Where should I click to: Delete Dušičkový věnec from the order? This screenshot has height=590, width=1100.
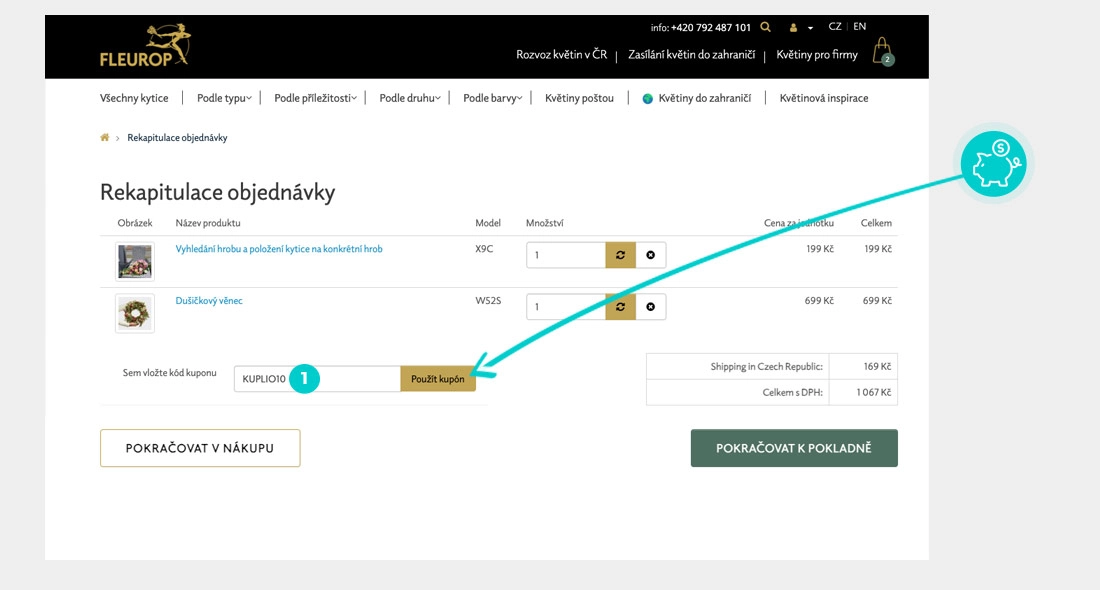click(x=650, y=307)
